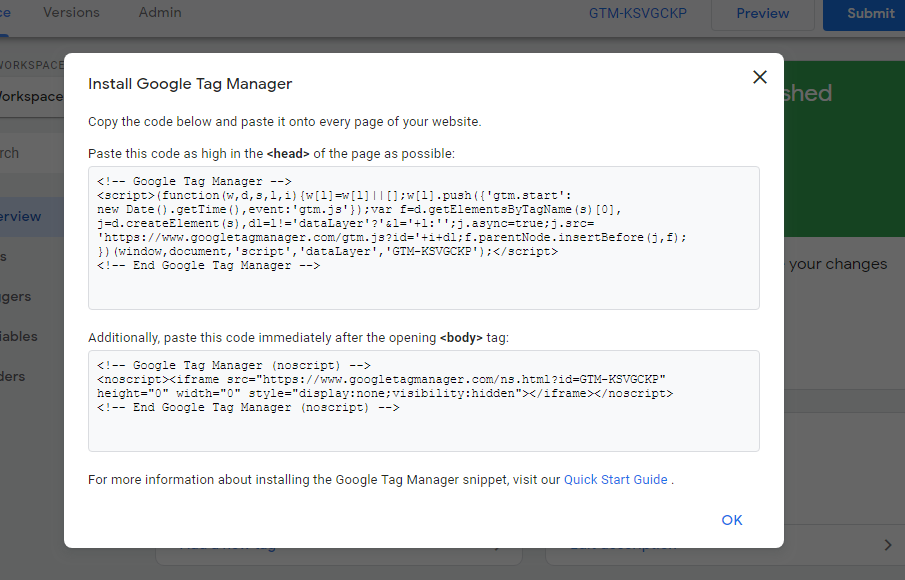Click the chevron arrow on the background card

click(888, 545)
